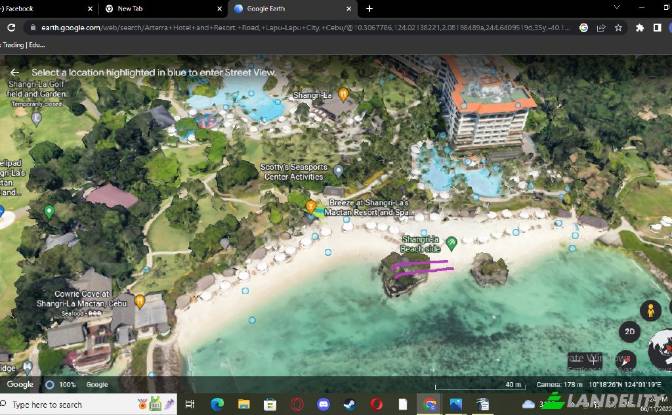
Task: Toggle the Pegman Street View button
Action: pos(652,310)
